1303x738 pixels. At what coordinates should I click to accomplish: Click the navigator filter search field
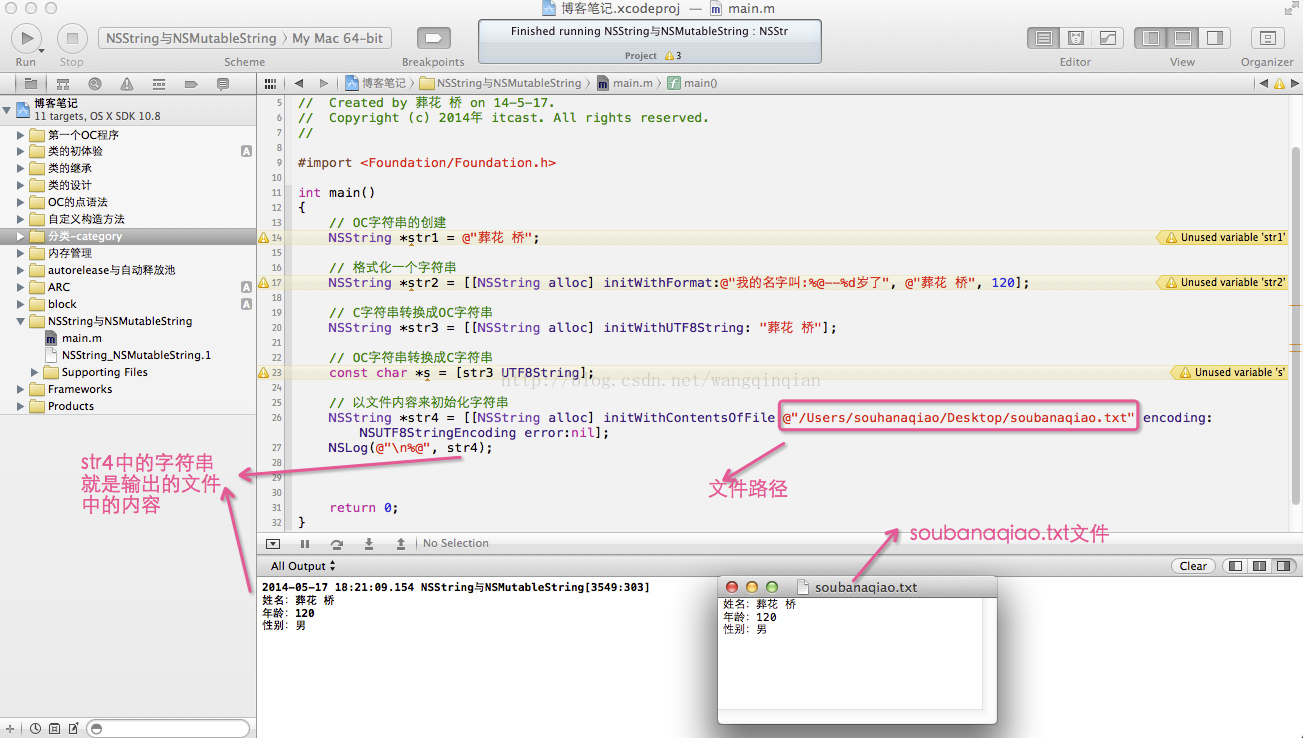point(168,729)
